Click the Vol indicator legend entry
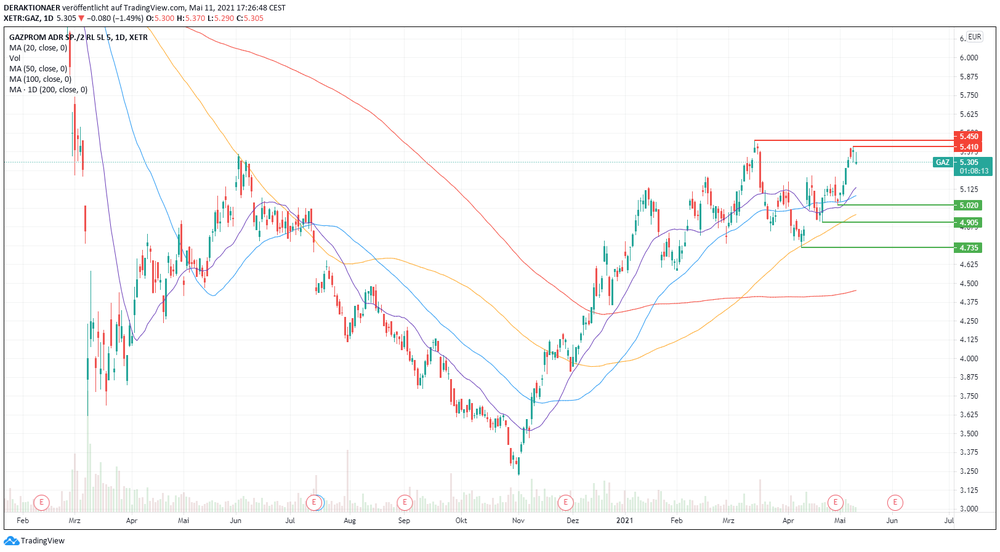The height and width of the screenshot is (552, 1000). pos(15,58)
